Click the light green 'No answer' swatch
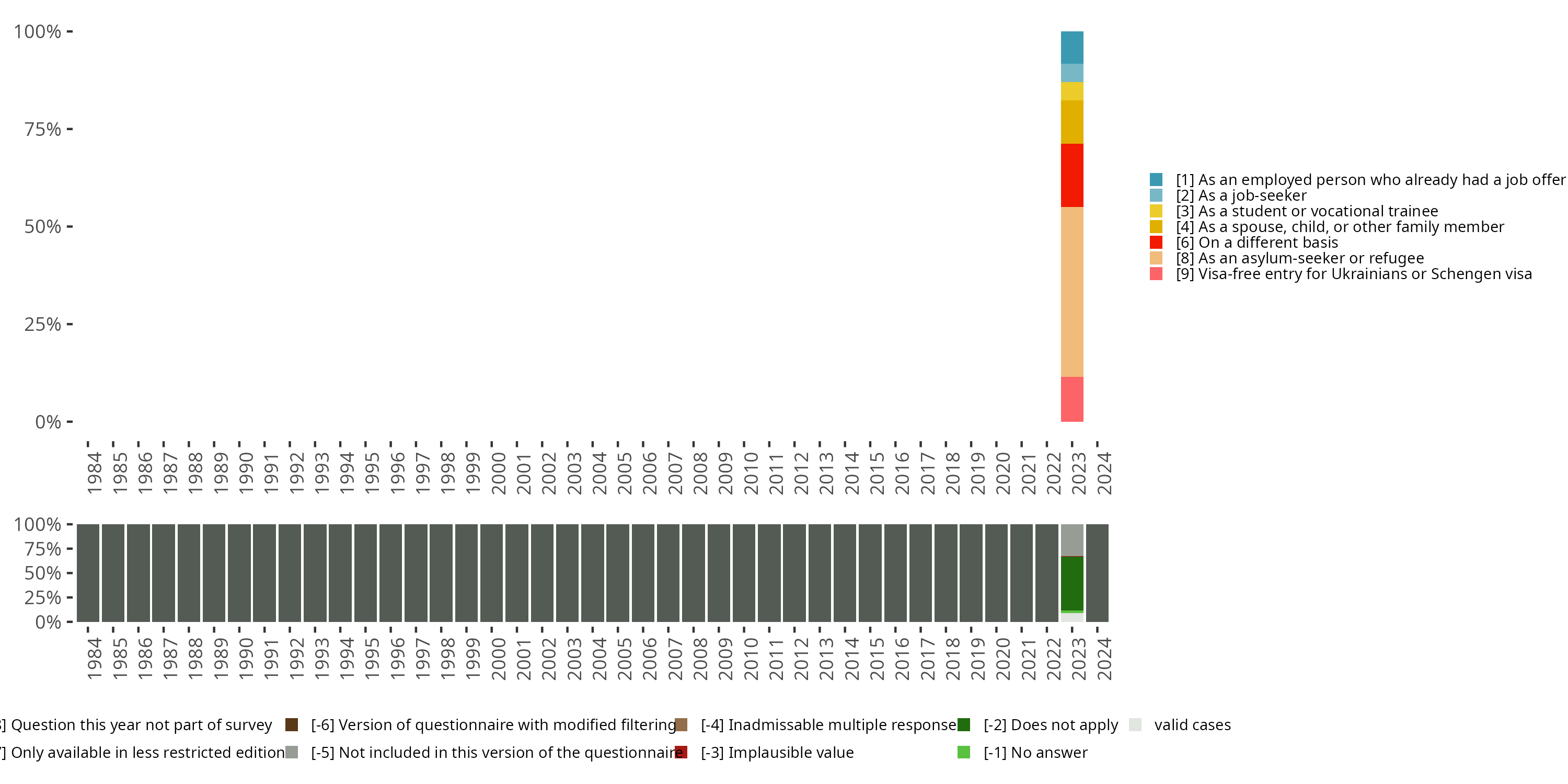 tap(964, 752)
